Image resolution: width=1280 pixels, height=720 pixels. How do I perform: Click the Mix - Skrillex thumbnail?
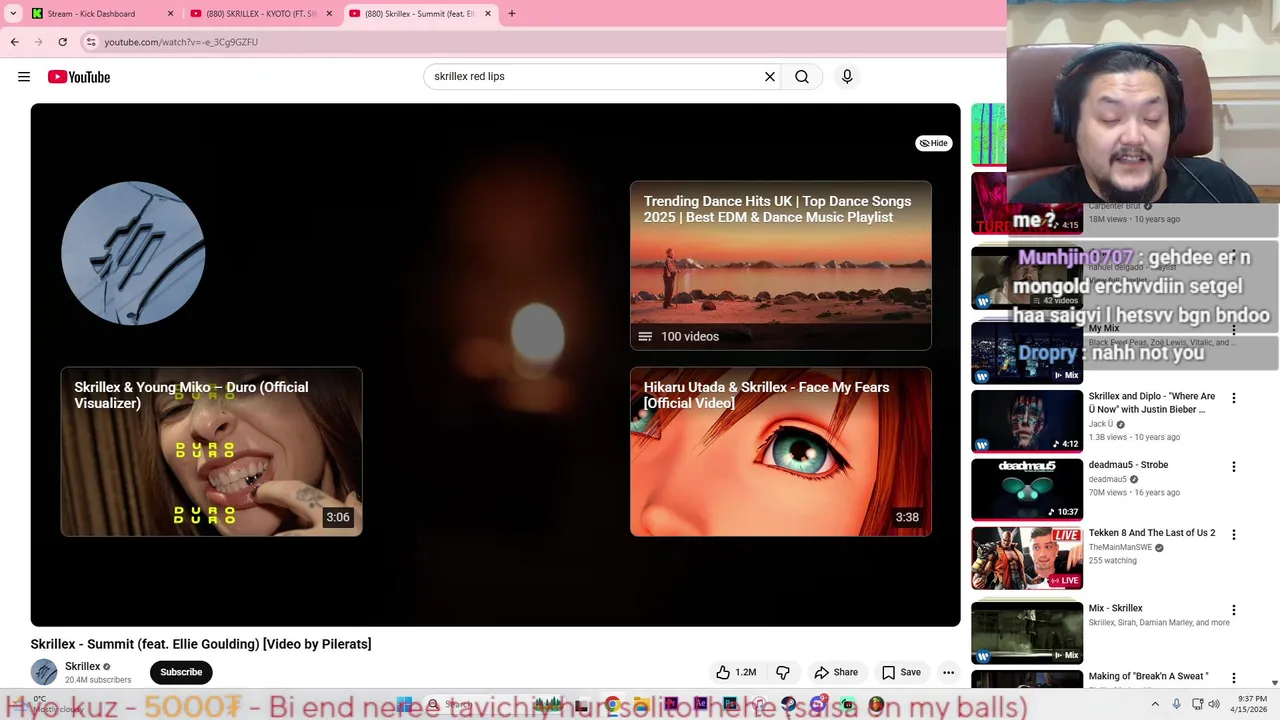tap(1027, 632)
